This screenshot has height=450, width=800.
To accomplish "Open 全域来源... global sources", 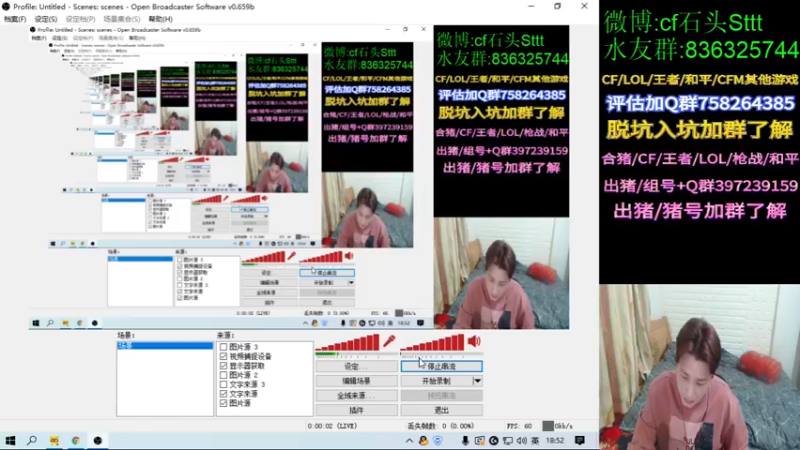I will [356, 395].
